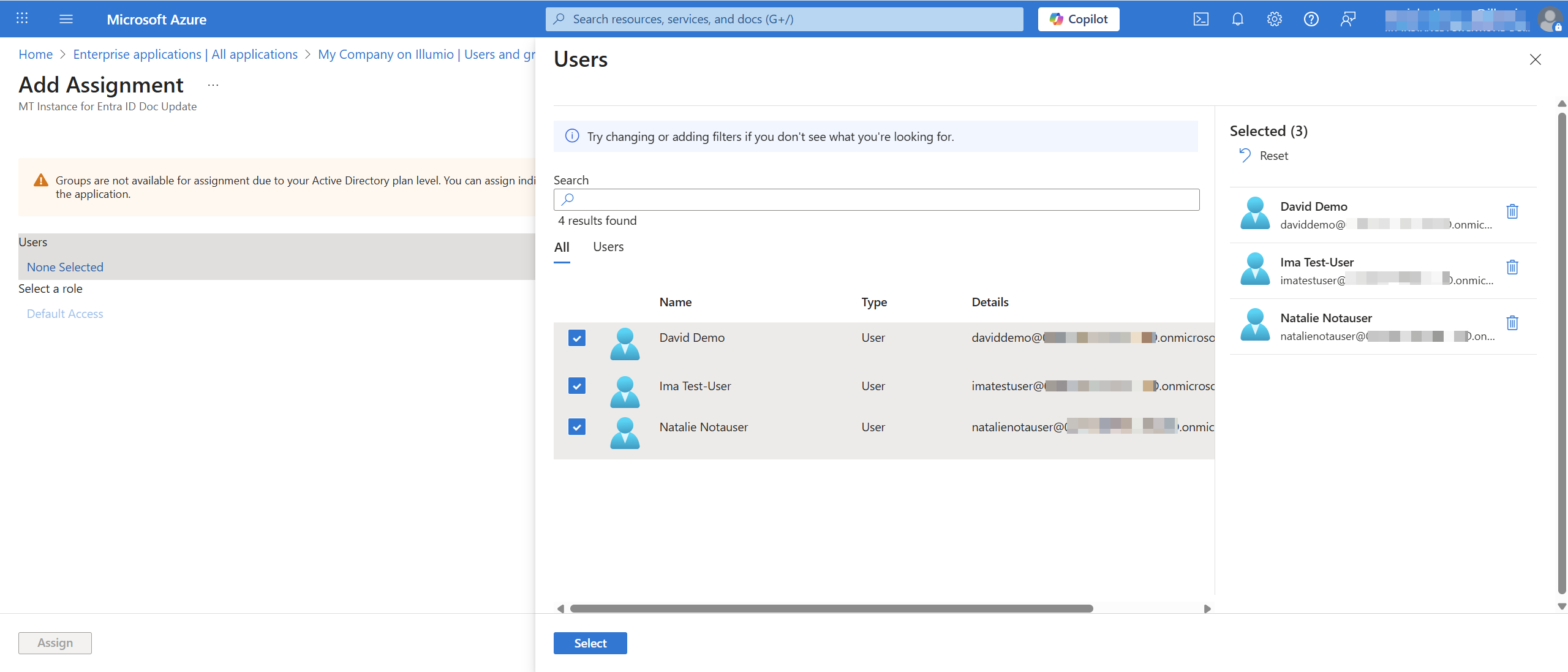Remove Natalie Notauser using the trash icon

coord(1512,323)
